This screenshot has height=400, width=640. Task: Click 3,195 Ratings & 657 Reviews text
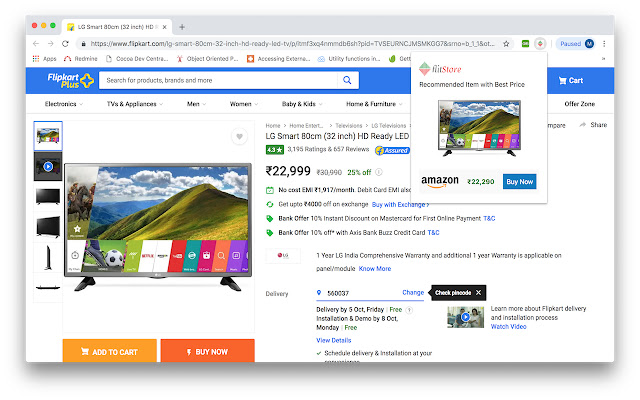coord(328,149)
